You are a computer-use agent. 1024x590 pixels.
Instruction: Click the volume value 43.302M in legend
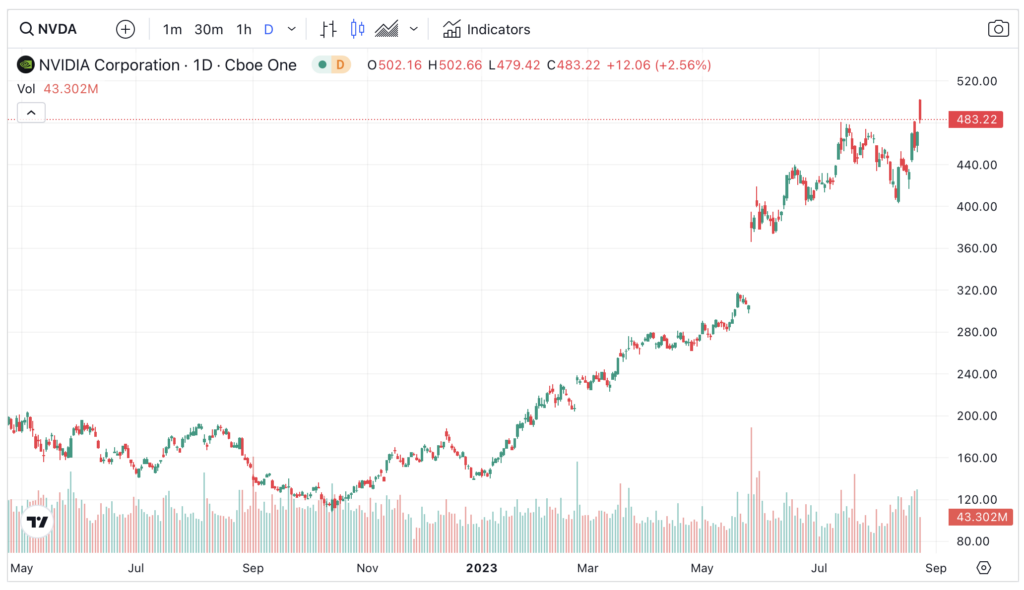[x=71, y=89]
